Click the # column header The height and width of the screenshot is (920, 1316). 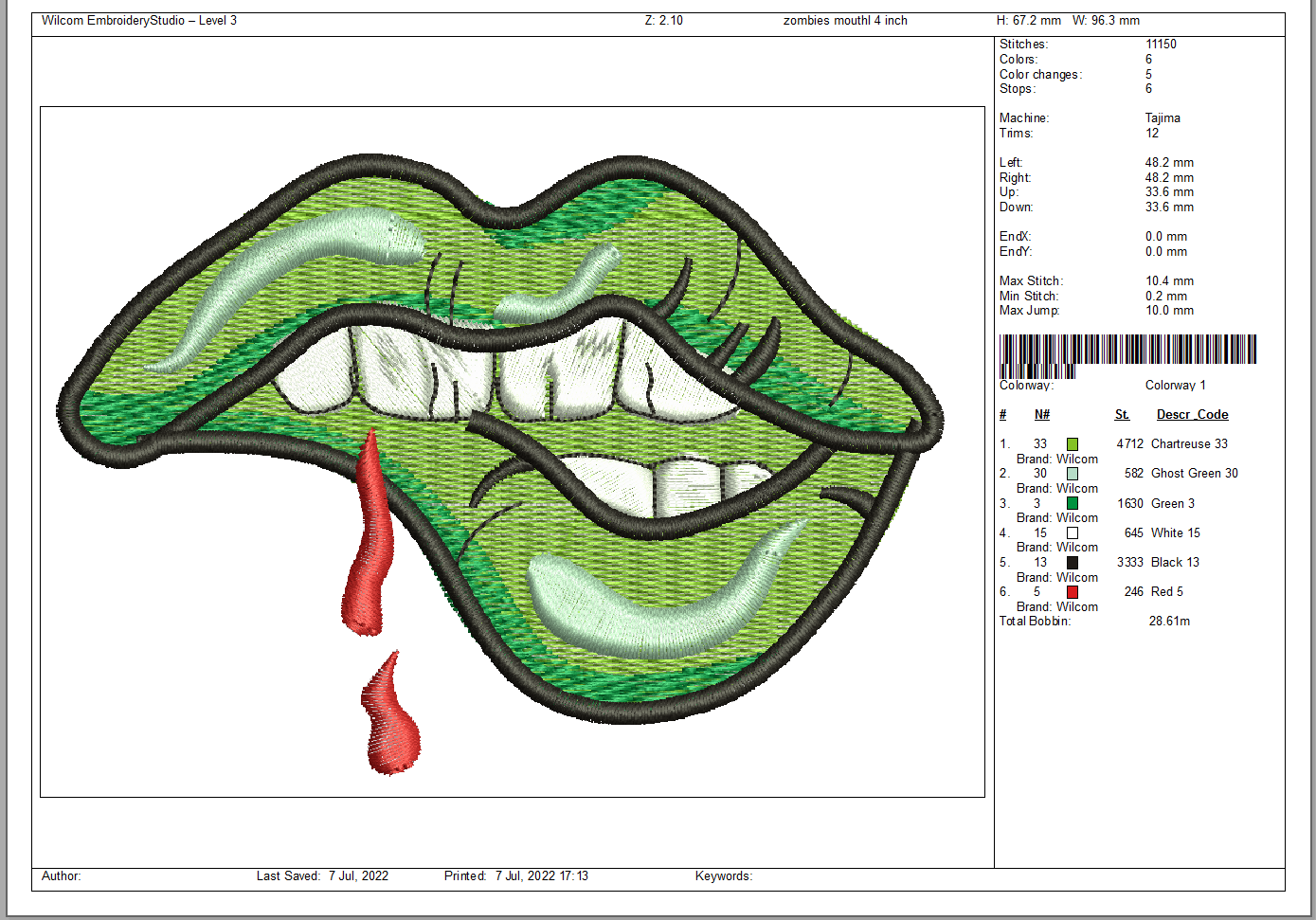(1002, 415)
